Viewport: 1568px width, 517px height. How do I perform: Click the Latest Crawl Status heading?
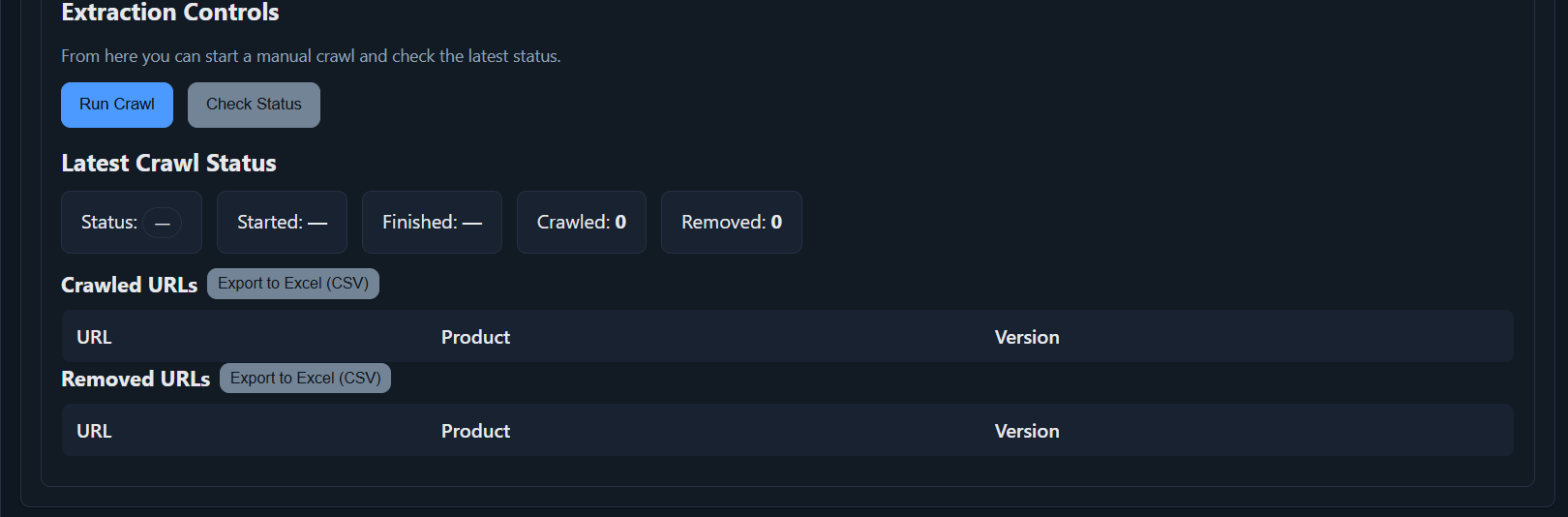pyautogui.click(x=168, y=164)
